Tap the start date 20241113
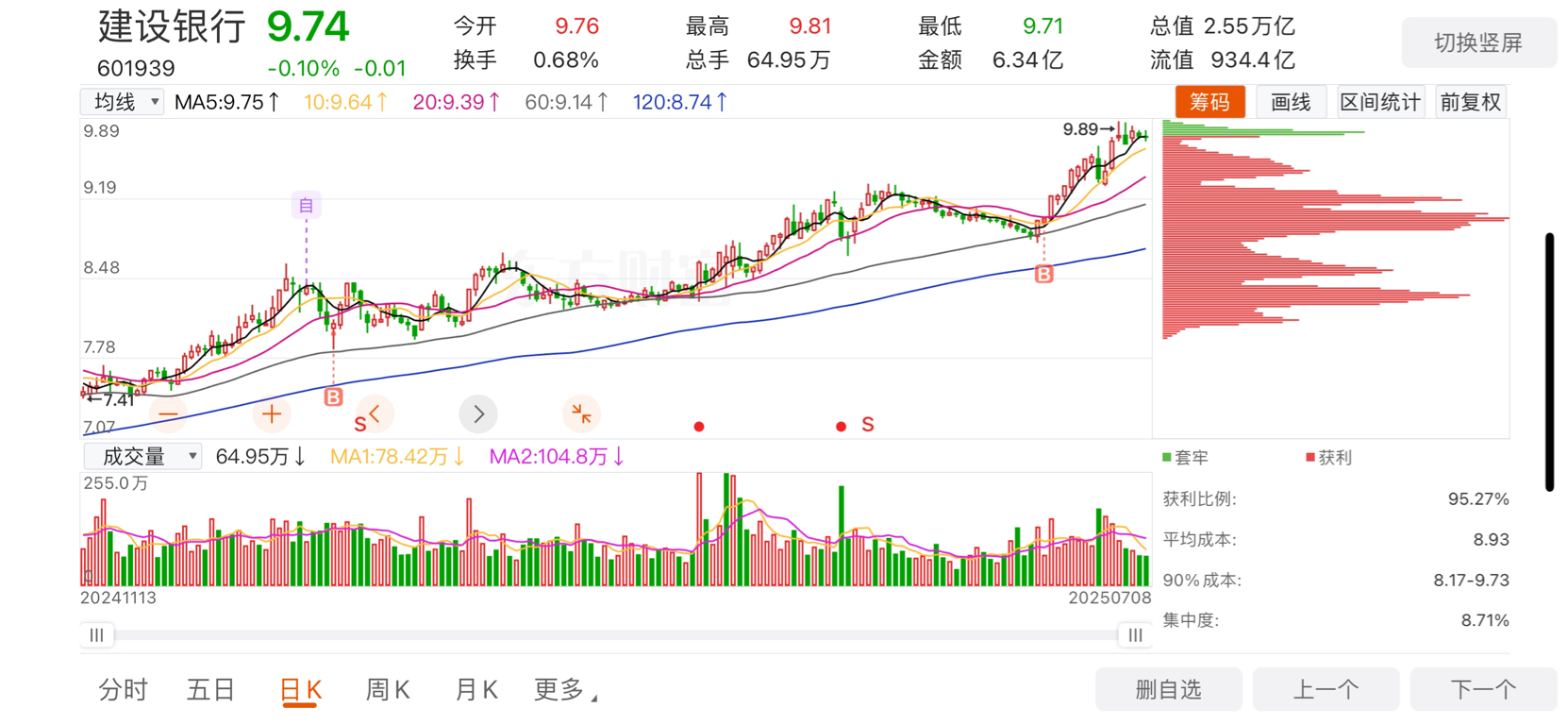This screenshot has width=1568, height=725. pos(119,598)
